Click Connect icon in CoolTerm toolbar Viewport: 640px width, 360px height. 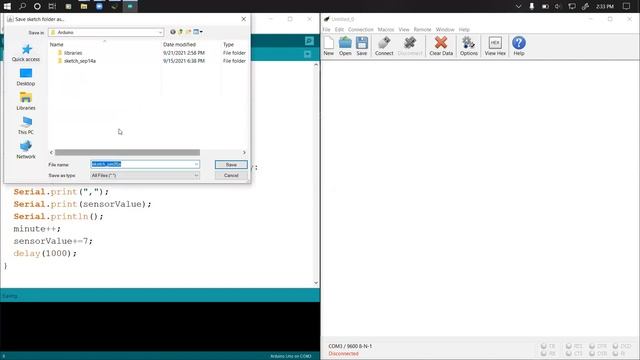384,46
